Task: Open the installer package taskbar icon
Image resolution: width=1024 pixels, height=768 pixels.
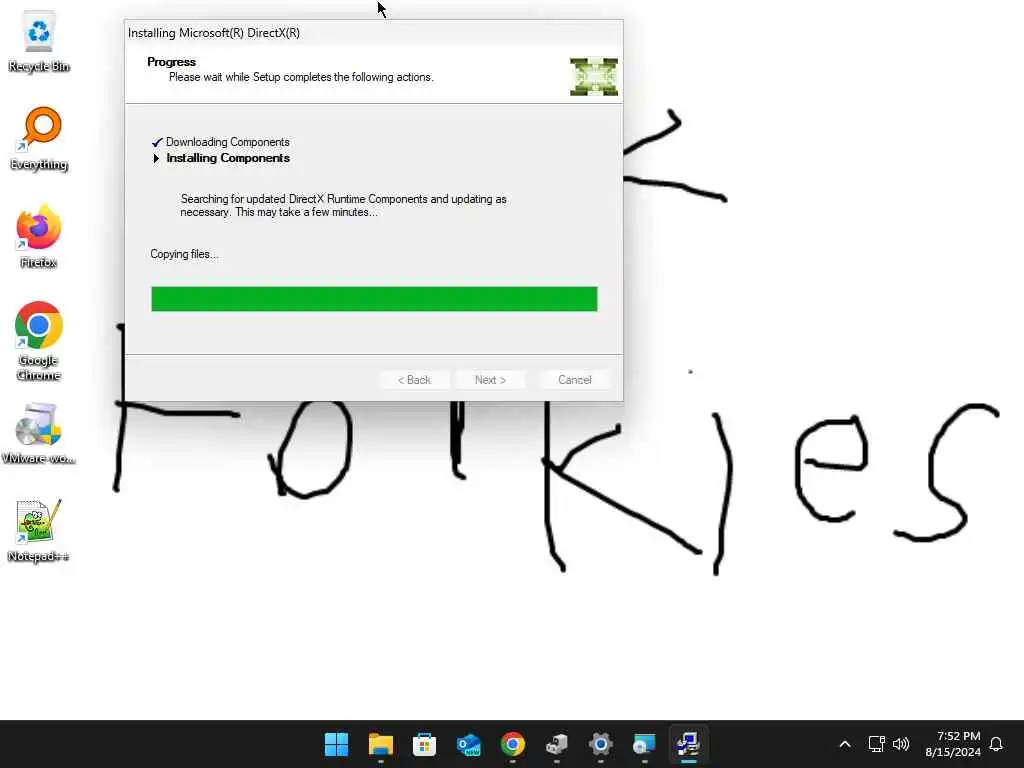Action: tap(556, 744)
